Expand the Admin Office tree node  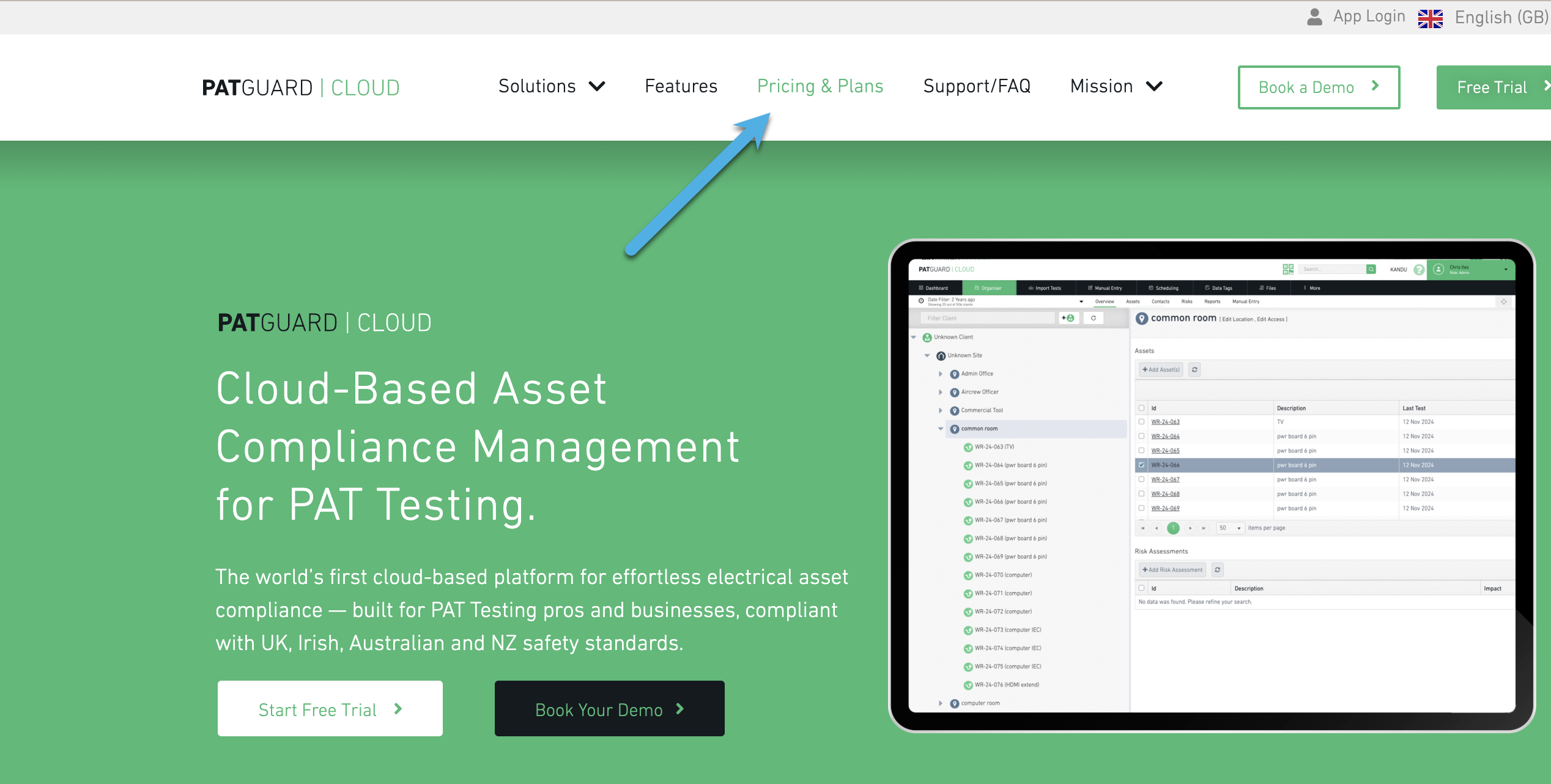click(941, 374)
